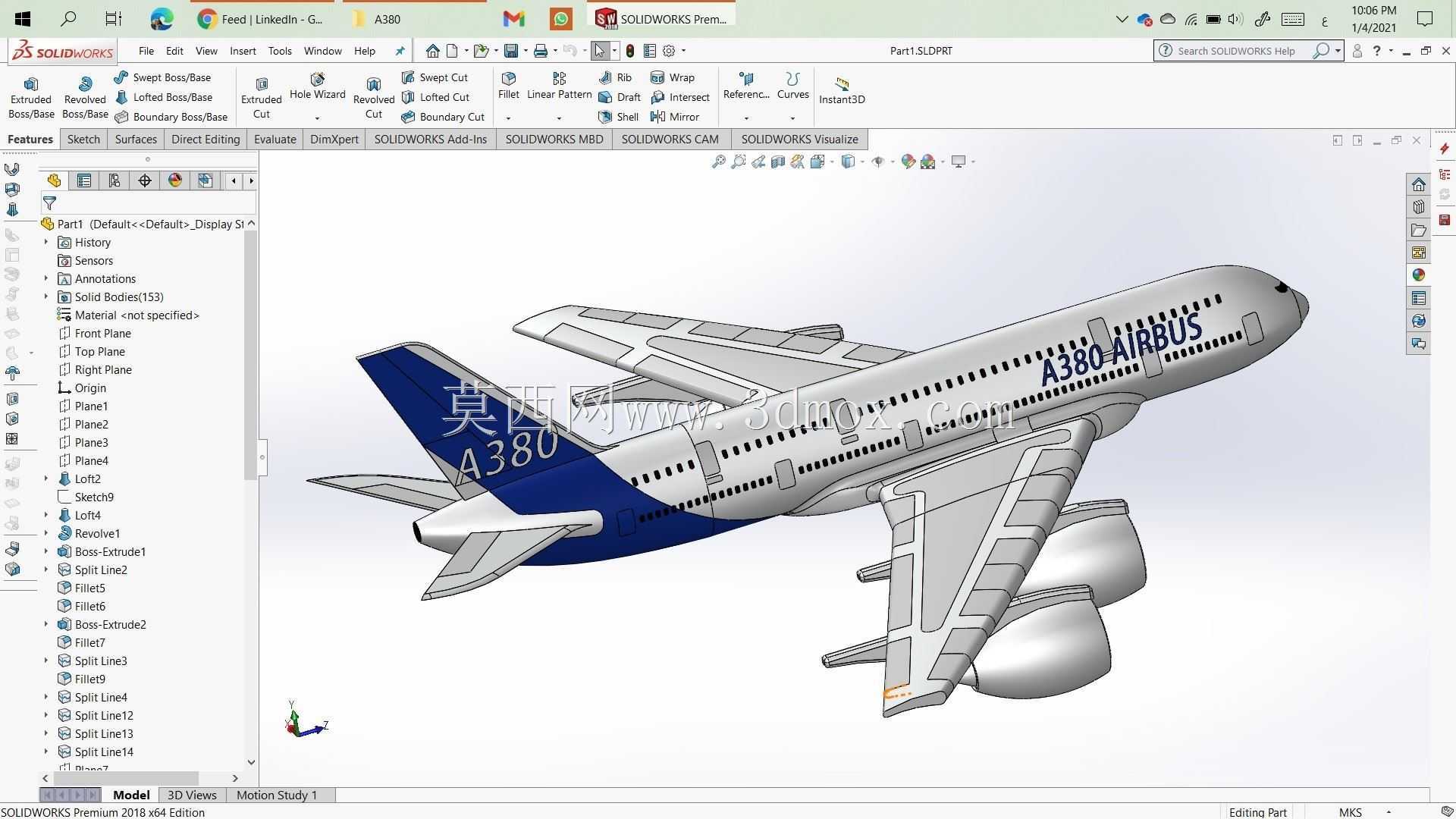1456x819 pixels.
Task: Click Zoom to Fit icon in view toolbar
Action: point(718,162)
